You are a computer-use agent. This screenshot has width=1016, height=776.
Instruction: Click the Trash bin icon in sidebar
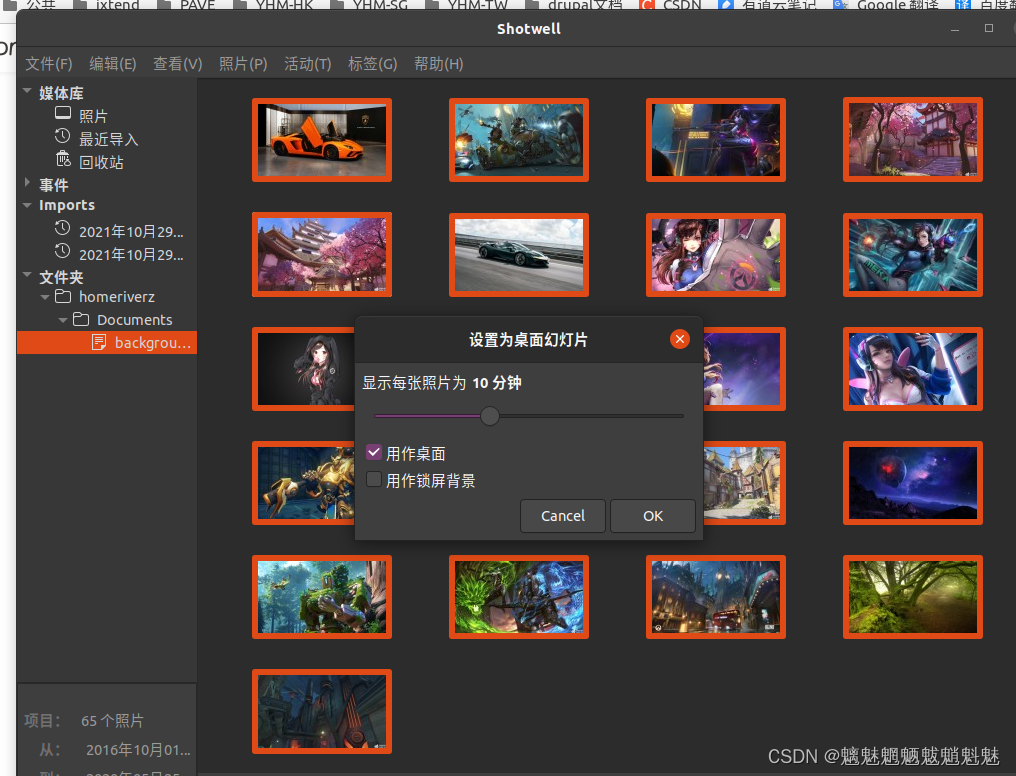pyautogui.click(x=63, y=159)
